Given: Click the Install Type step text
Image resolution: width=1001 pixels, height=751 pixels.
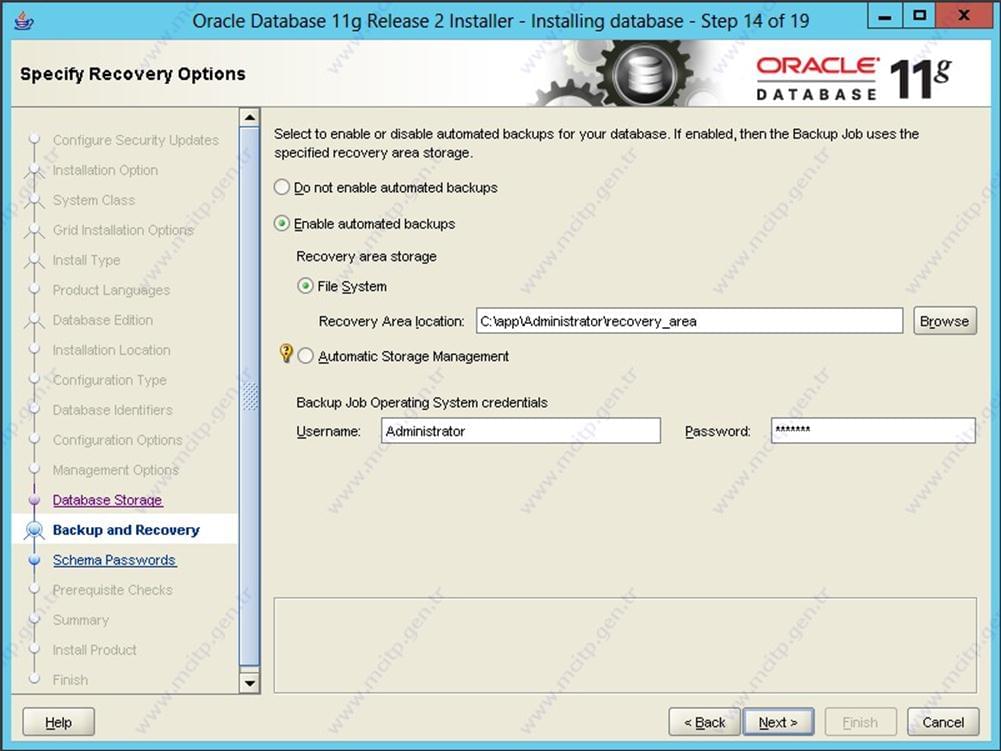Looking at the screenshot, I should click(86, 260).
